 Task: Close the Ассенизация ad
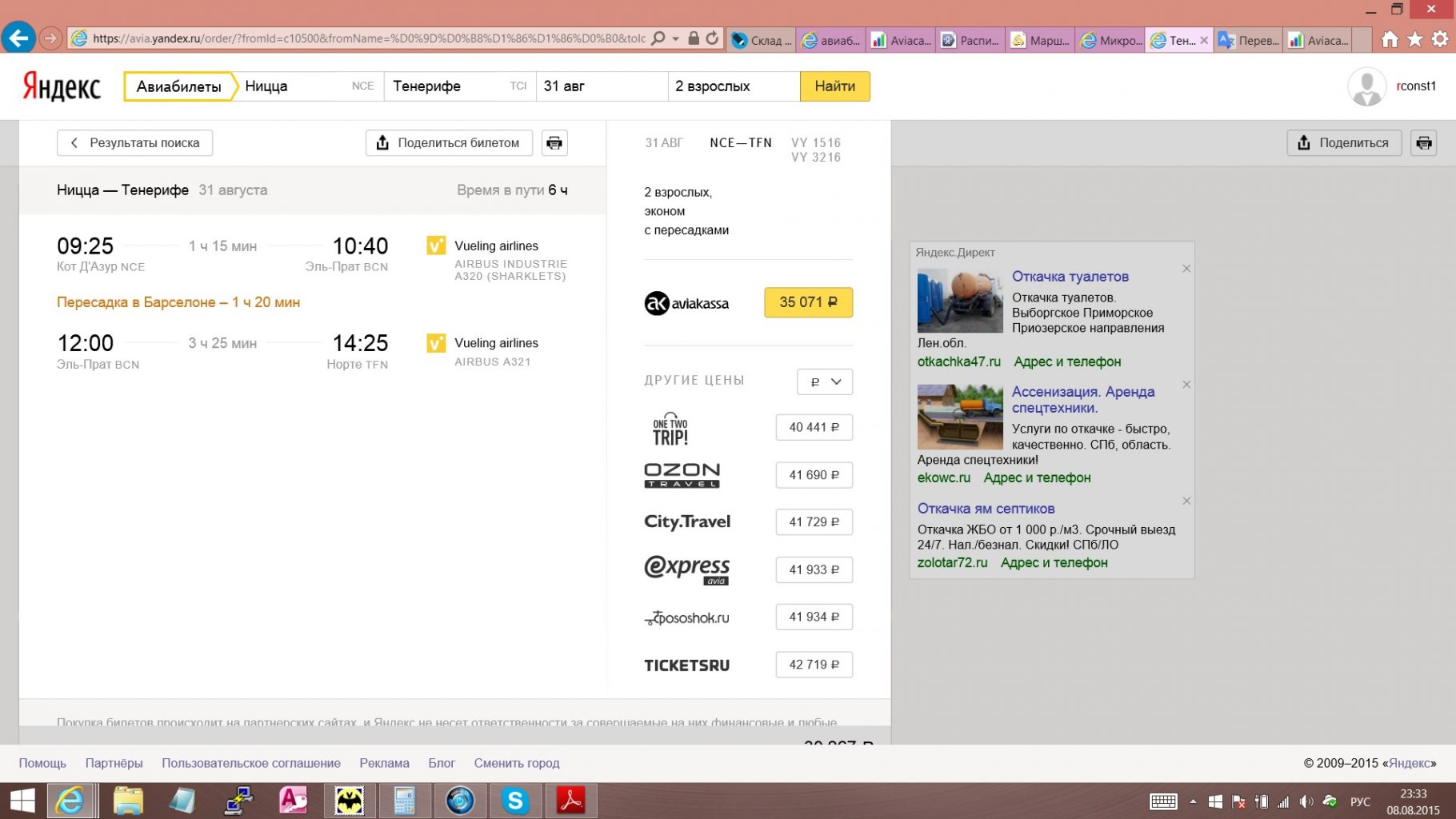tap(1186, 385)
